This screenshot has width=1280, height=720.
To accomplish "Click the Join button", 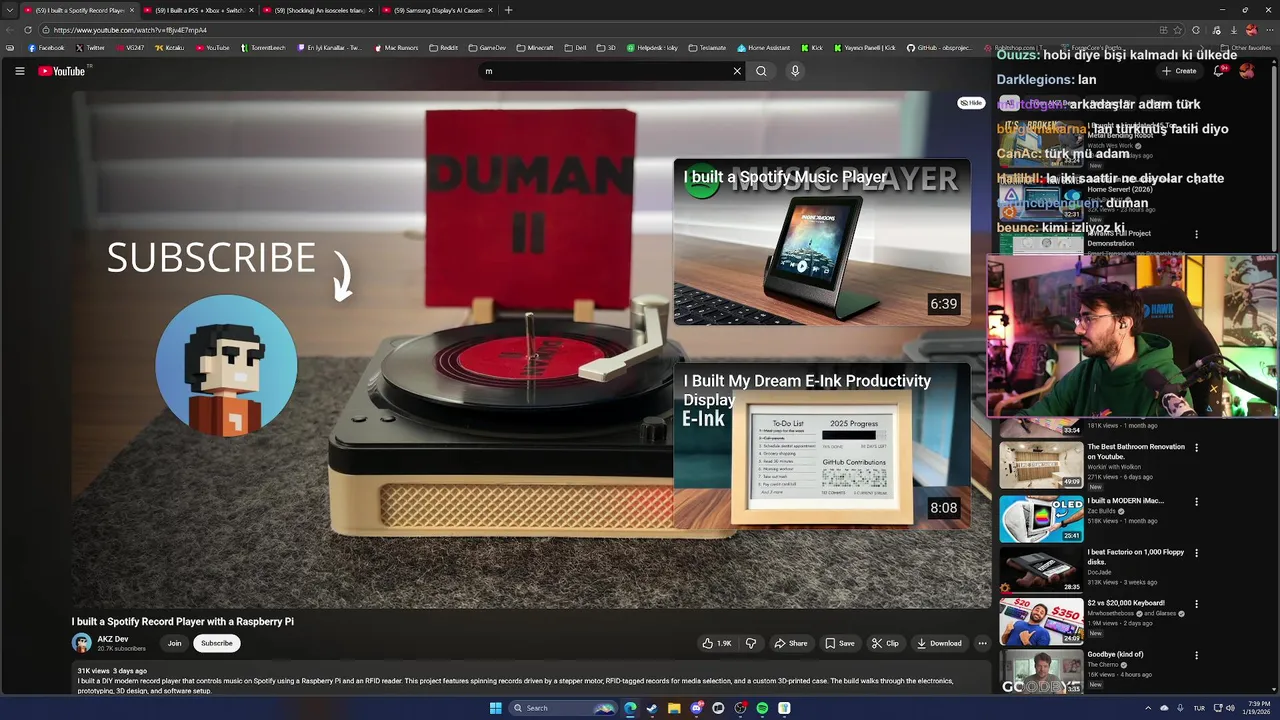I will [174, 643].
